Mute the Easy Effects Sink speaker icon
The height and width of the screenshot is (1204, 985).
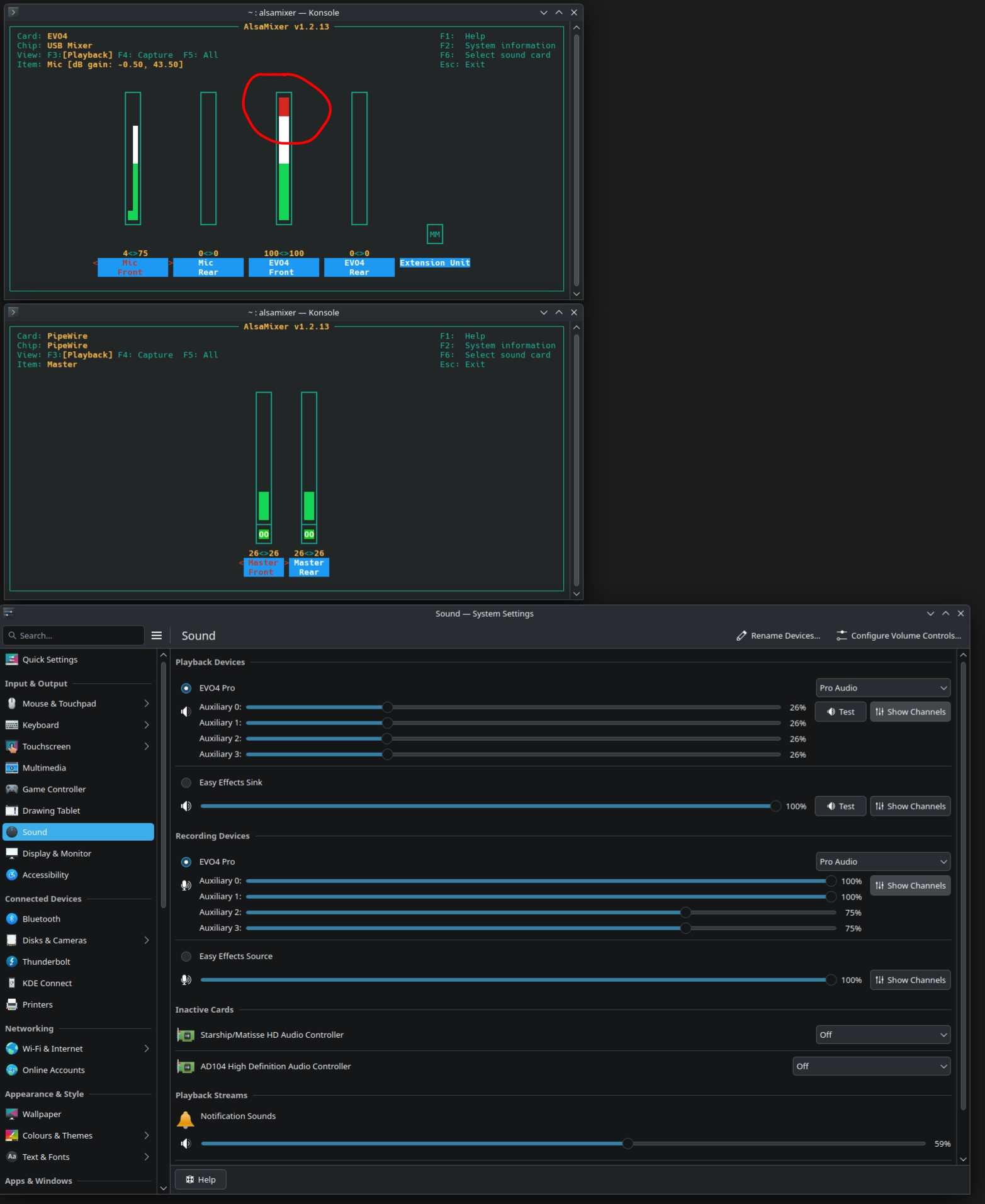click(x=186, y=806)
